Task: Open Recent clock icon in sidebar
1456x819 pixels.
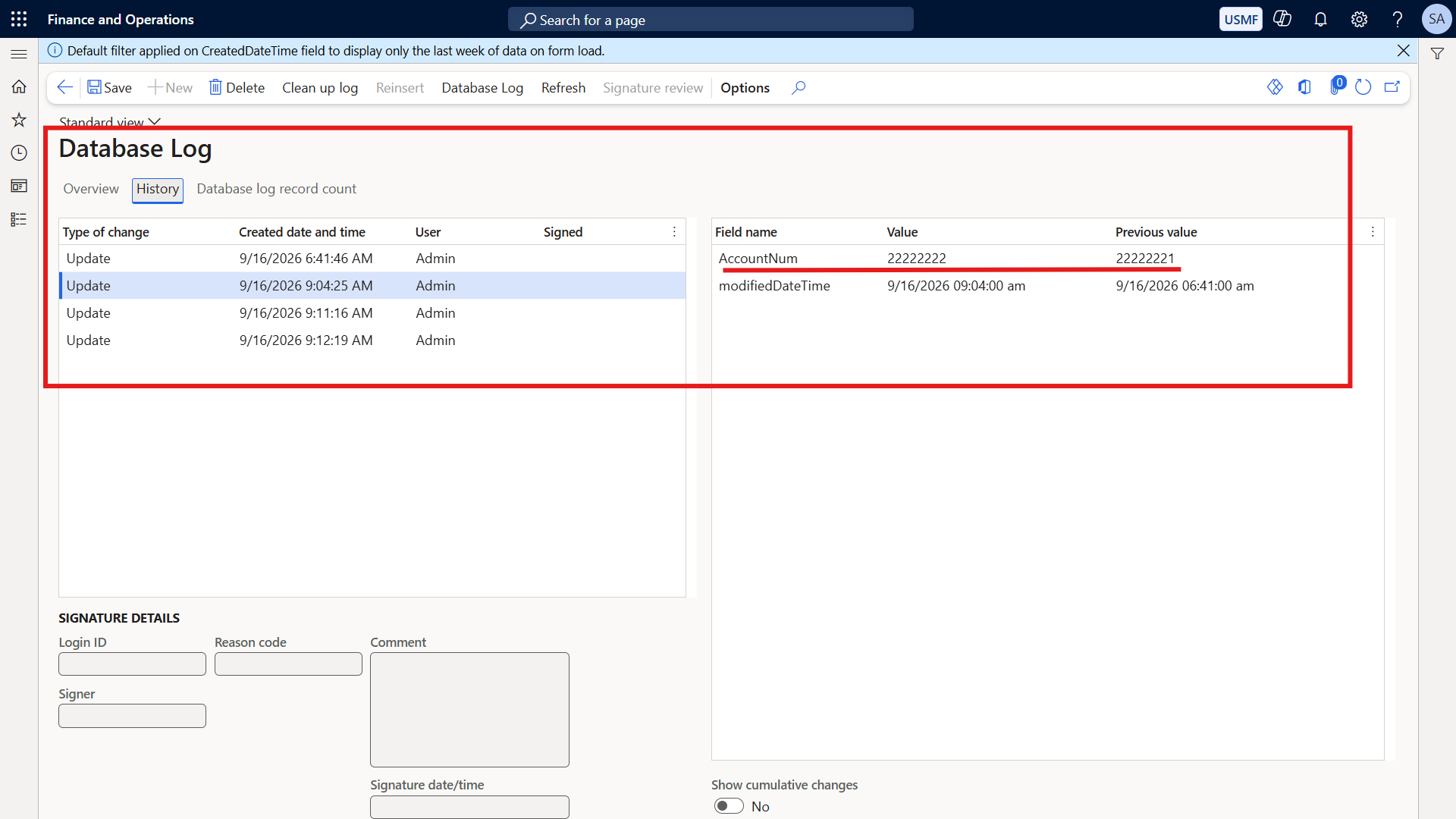Action: (19, 153)
